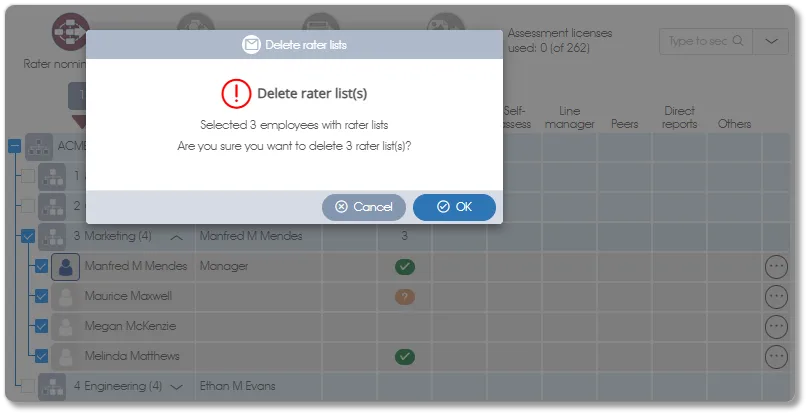Click the orange pending status for Maurice Maxwell

click(x=405, y=297)
